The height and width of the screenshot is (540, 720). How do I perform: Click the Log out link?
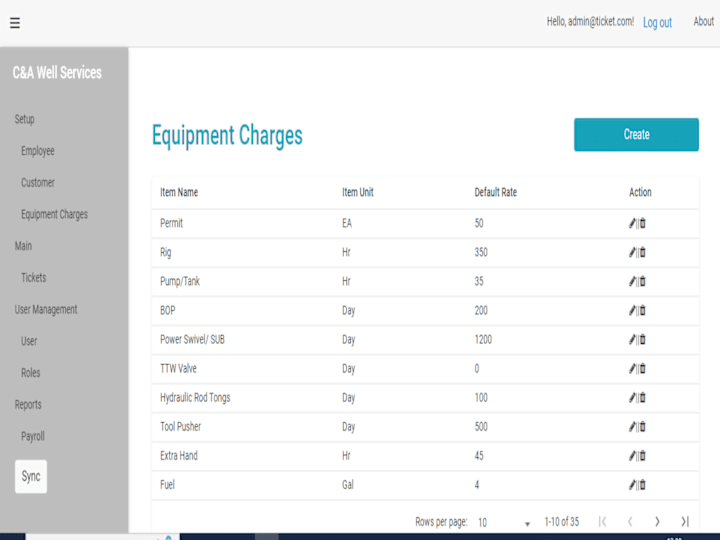point(657,22)
